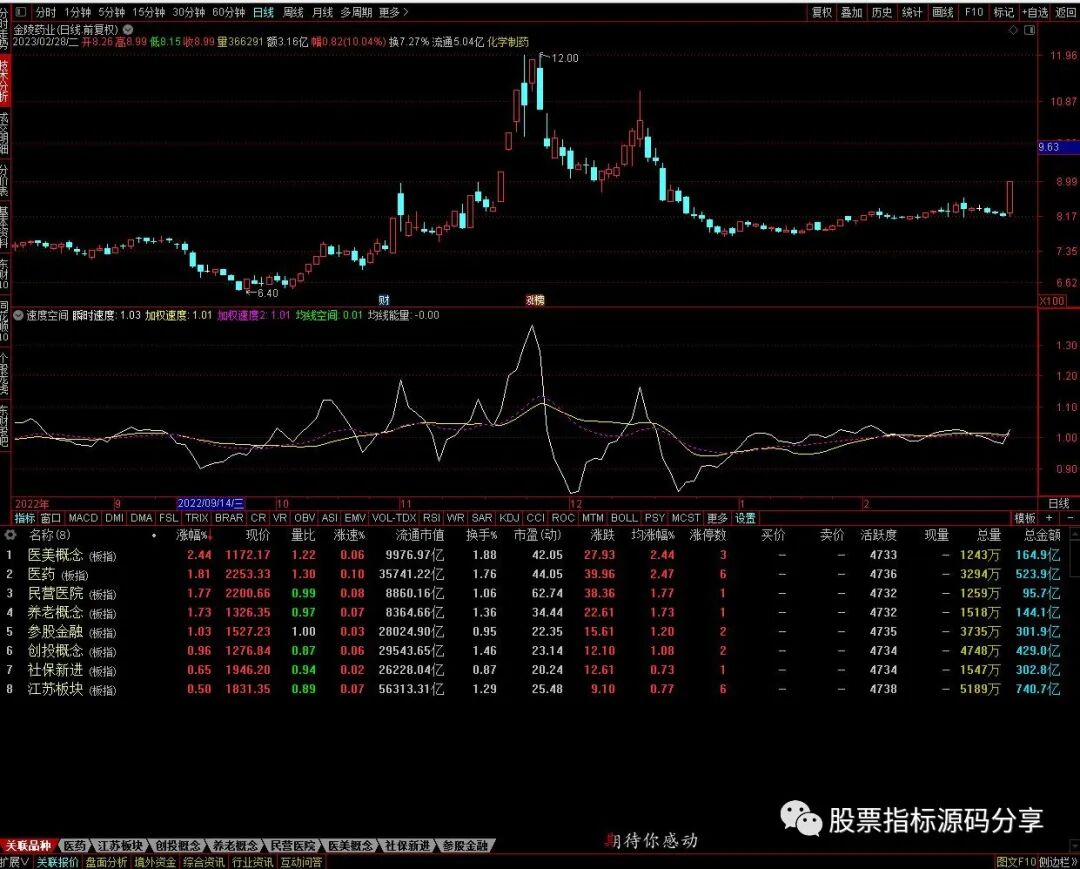Click the 窗口 tab

[x=51, y=518]
